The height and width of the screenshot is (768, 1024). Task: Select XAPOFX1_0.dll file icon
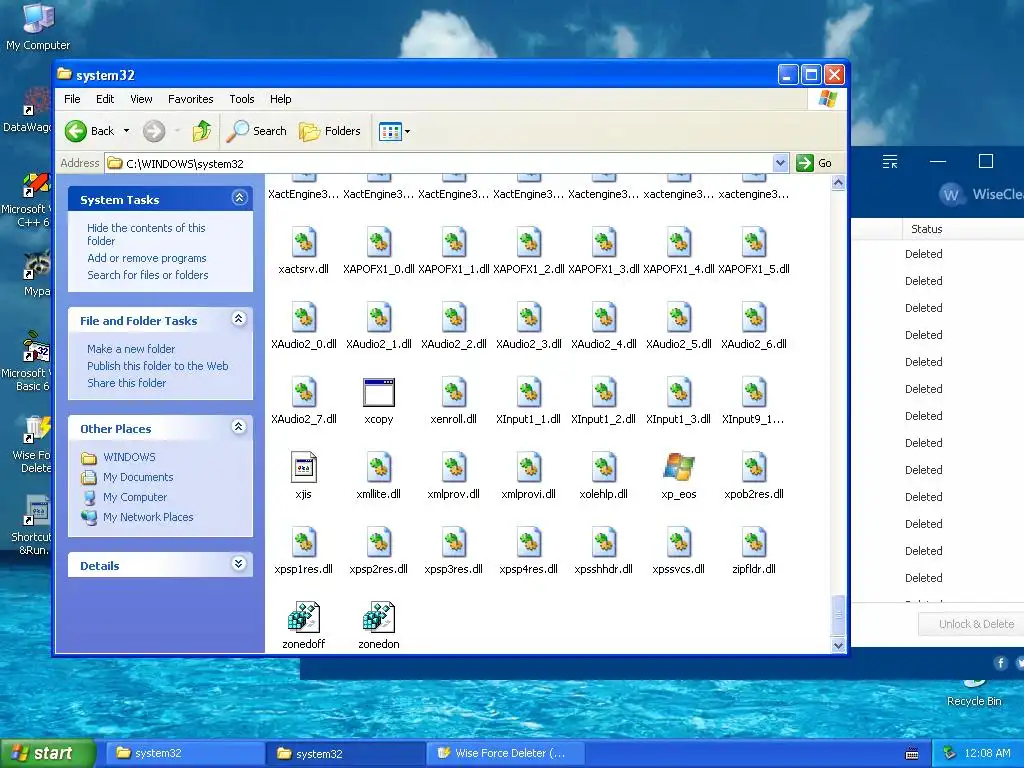[x=379, y=242]
